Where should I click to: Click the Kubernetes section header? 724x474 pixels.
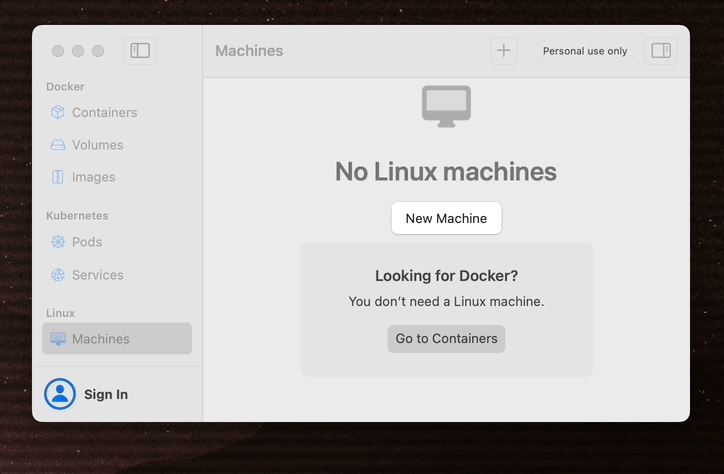point(77,216)
